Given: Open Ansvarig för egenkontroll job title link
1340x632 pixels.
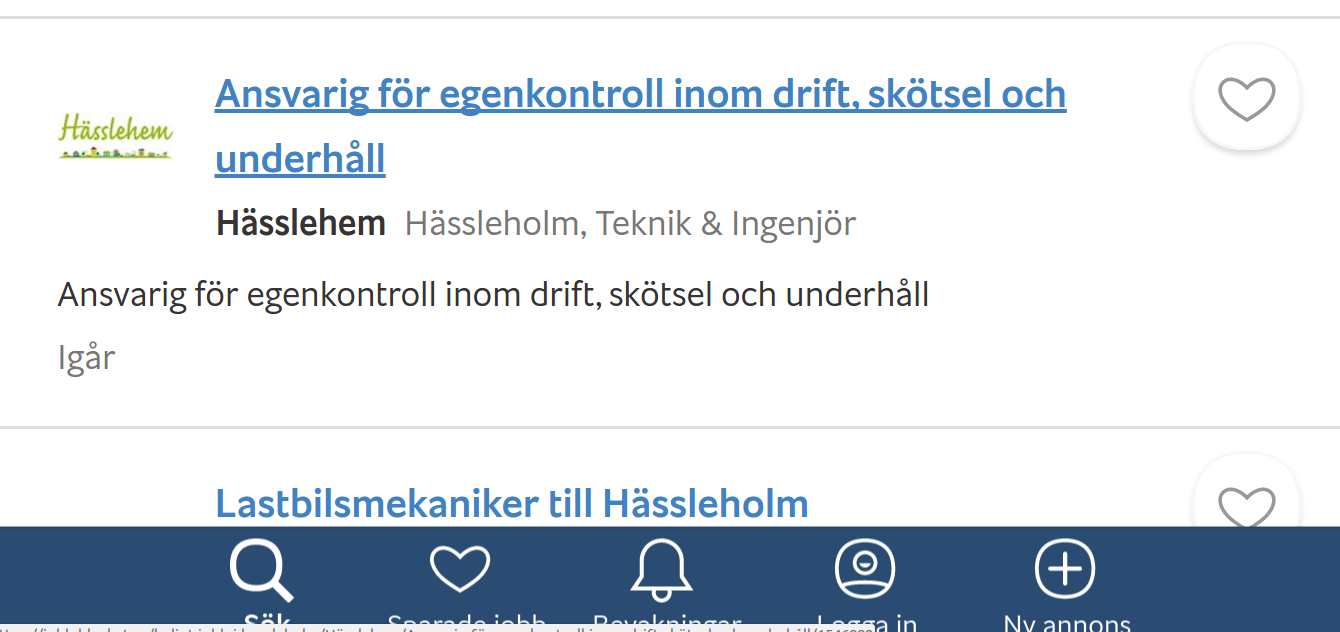Looking at the screenshot, I should (x=640, y=126).
